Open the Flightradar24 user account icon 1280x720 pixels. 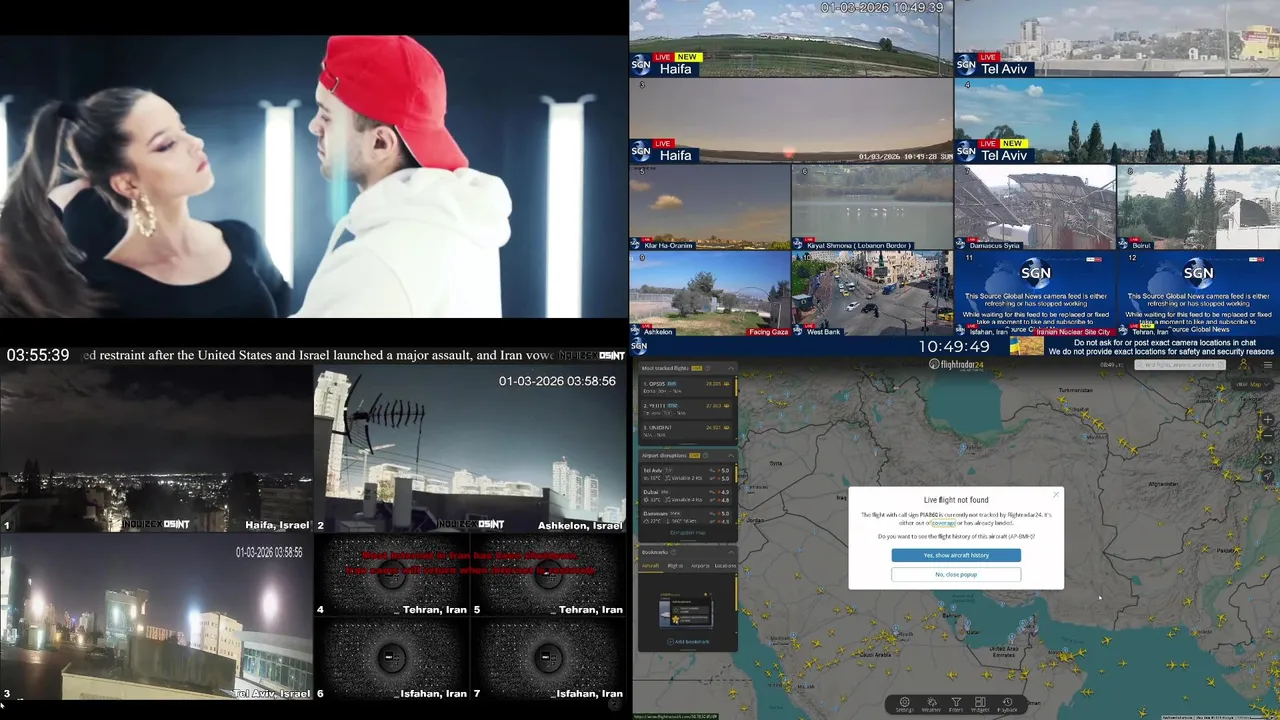point(1244,365)
